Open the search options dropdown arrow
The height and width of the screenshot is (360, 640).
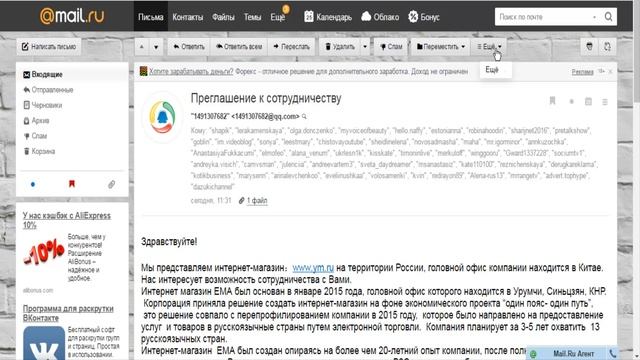coord(594,17)
